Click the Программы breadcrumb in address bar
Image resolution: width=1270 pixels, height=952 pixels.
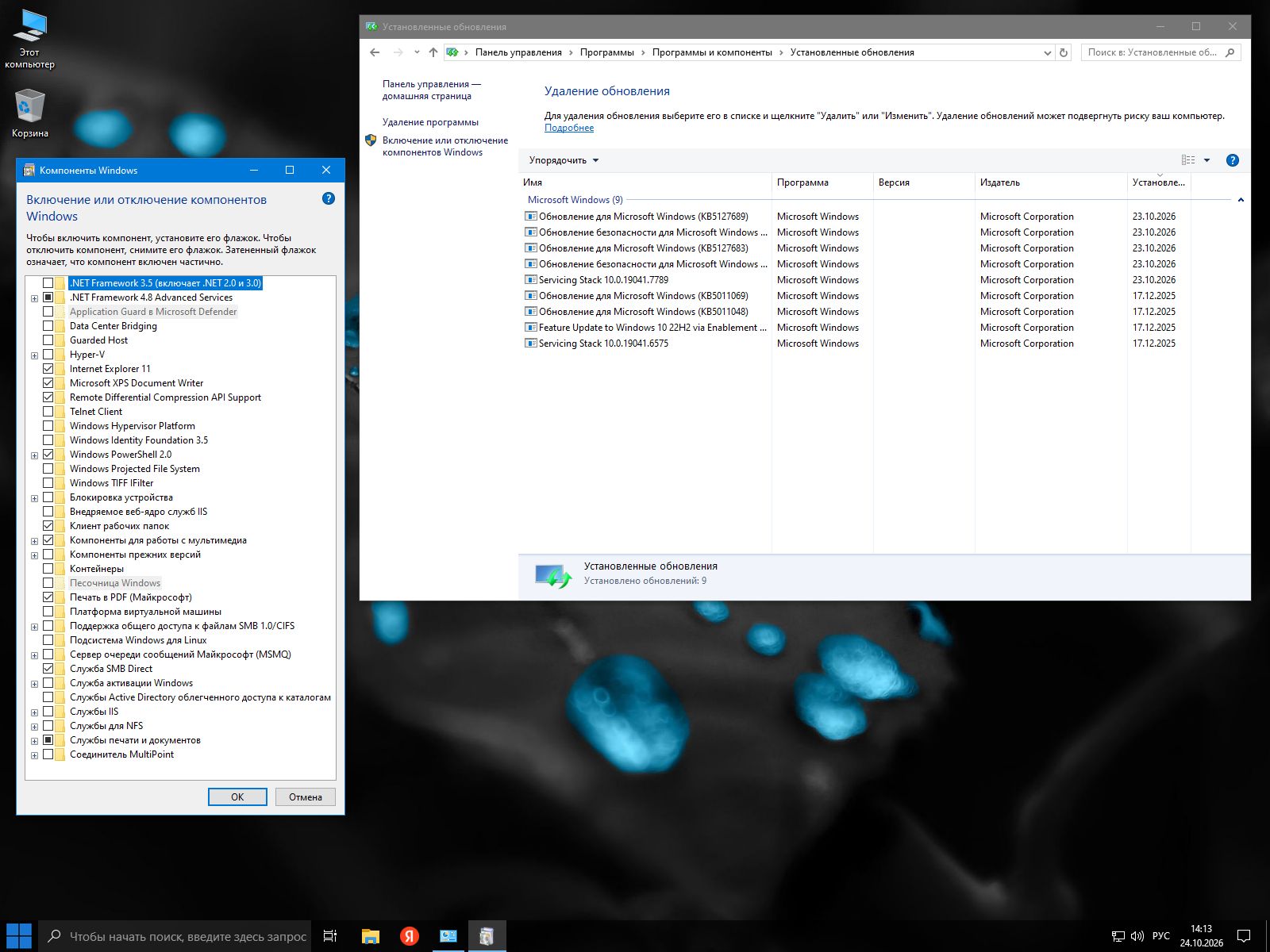(x=607, y=52)
